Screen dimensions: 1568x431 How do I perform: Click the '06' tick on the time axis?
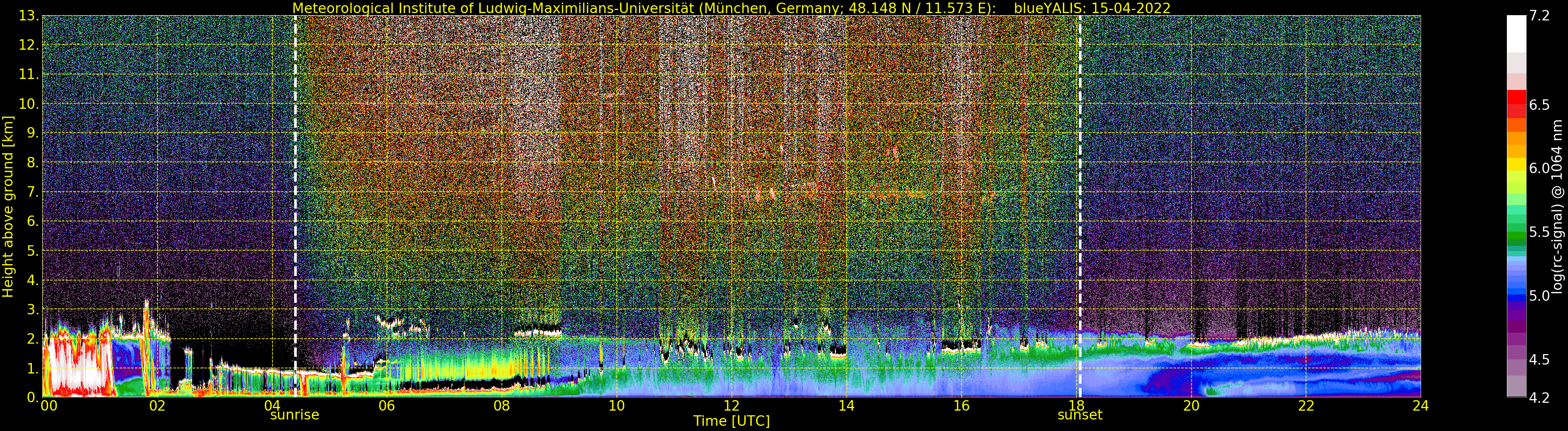pyautogui.click(x=387, y=405)
